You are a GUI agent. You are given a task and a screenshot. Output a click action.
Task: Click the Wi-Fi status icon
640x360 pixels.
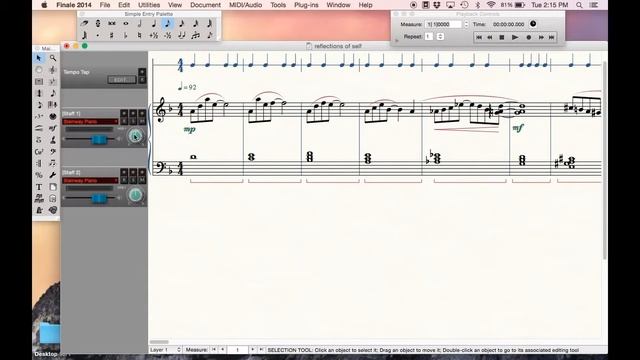[491, 5]
